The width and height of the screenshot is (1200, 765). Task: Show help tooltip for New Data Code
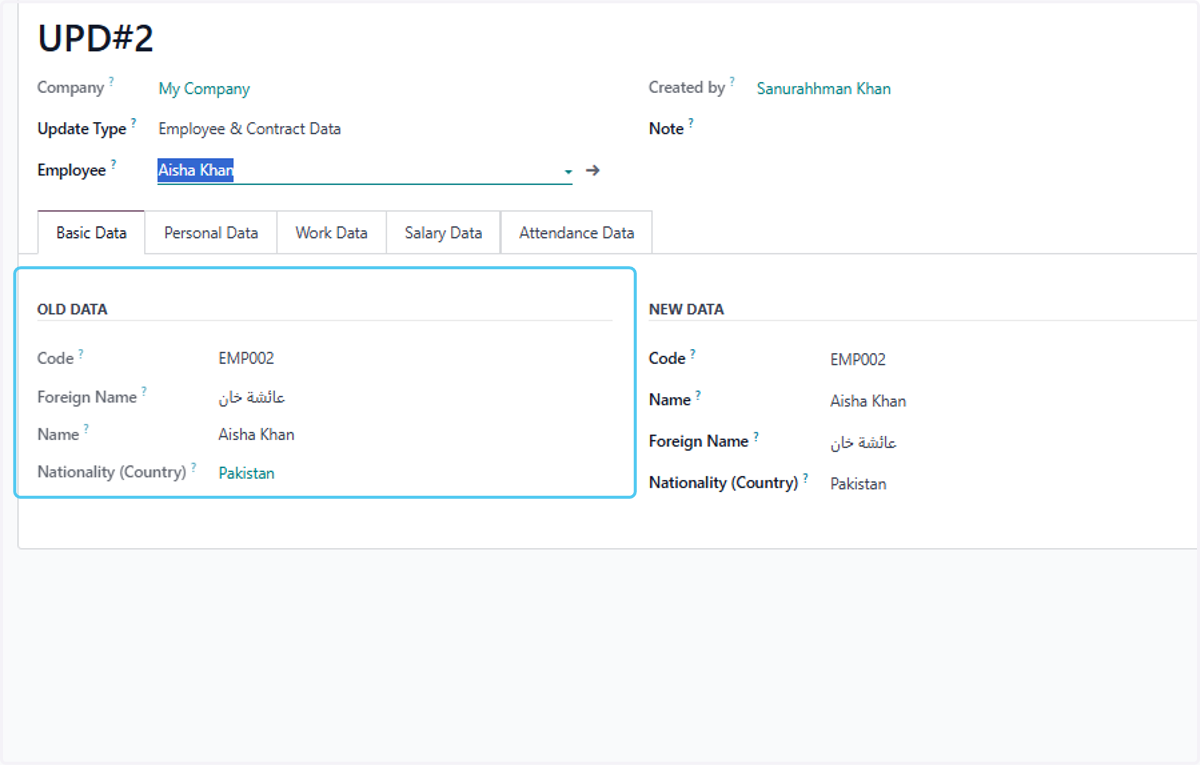click(693, 353)
